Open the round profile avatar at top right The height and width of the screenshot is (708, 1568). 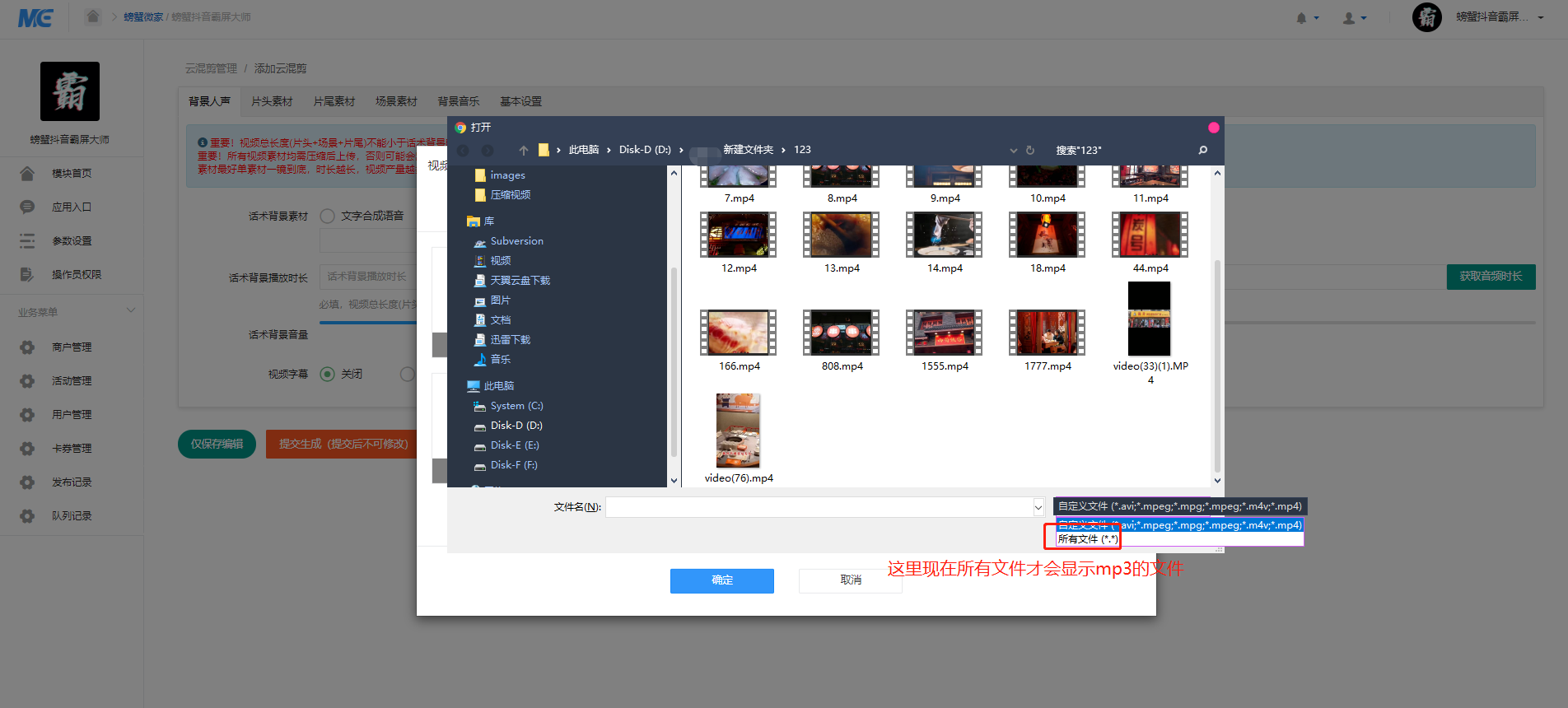tap(1427, 16)
